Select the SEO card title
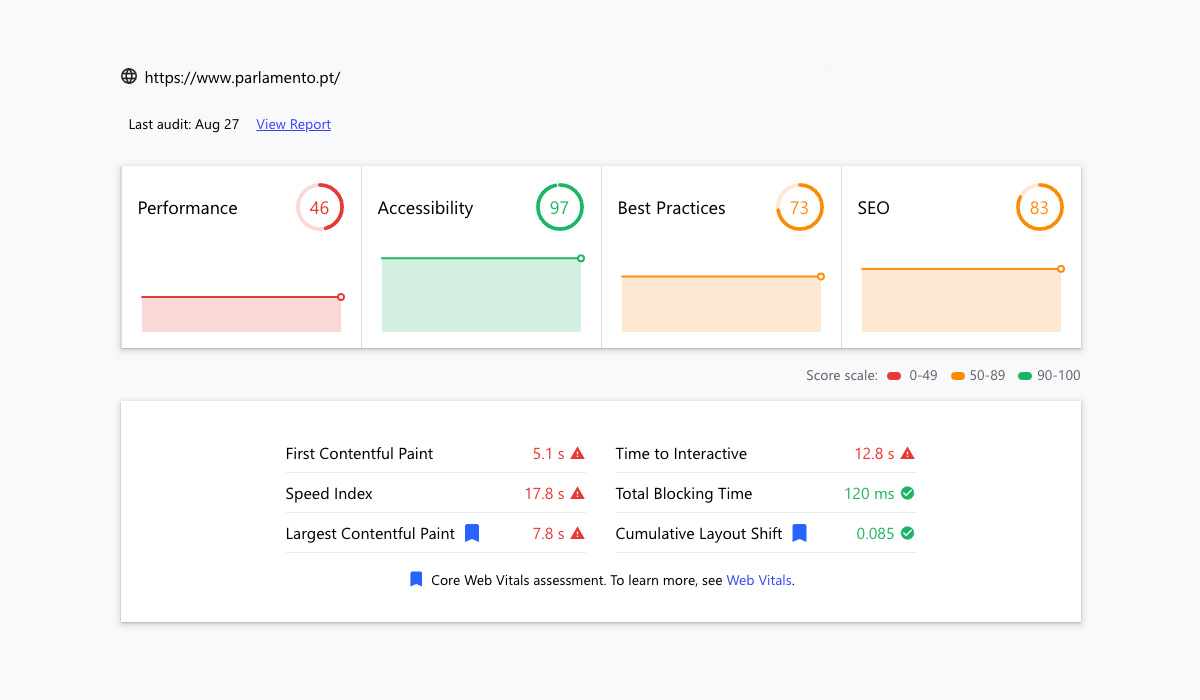Screen dimensions: 1200x700 pos(873,208)
